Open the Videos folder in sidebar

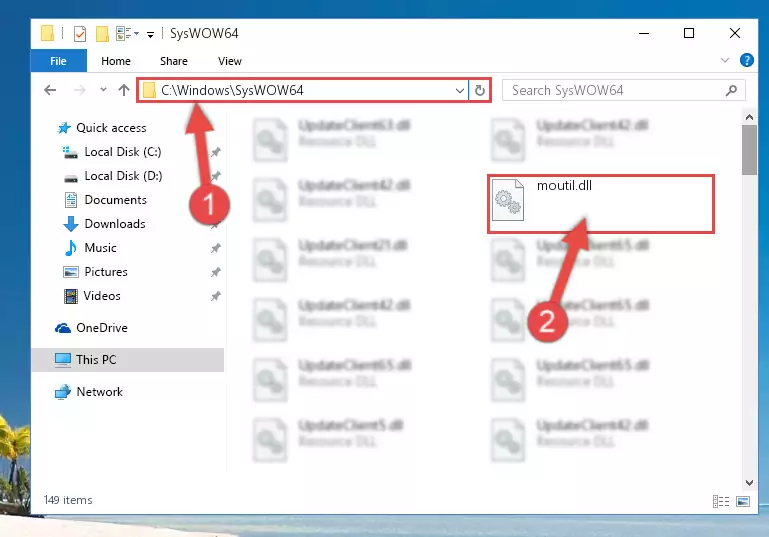[x=102, y=296]
